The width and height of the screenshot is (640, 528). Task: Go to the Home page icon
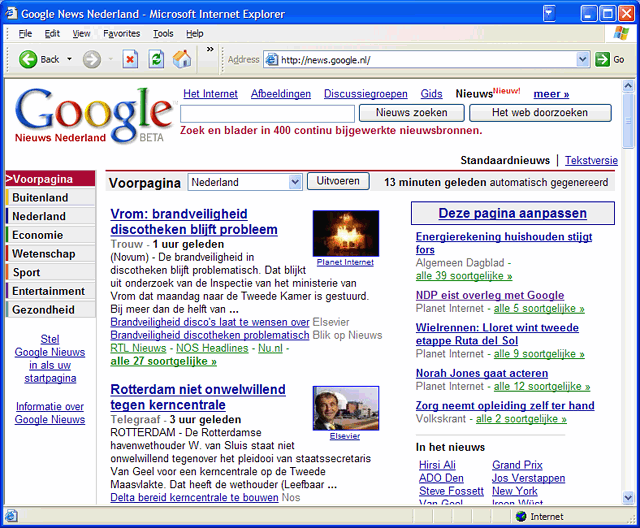[x=182, y=60]
